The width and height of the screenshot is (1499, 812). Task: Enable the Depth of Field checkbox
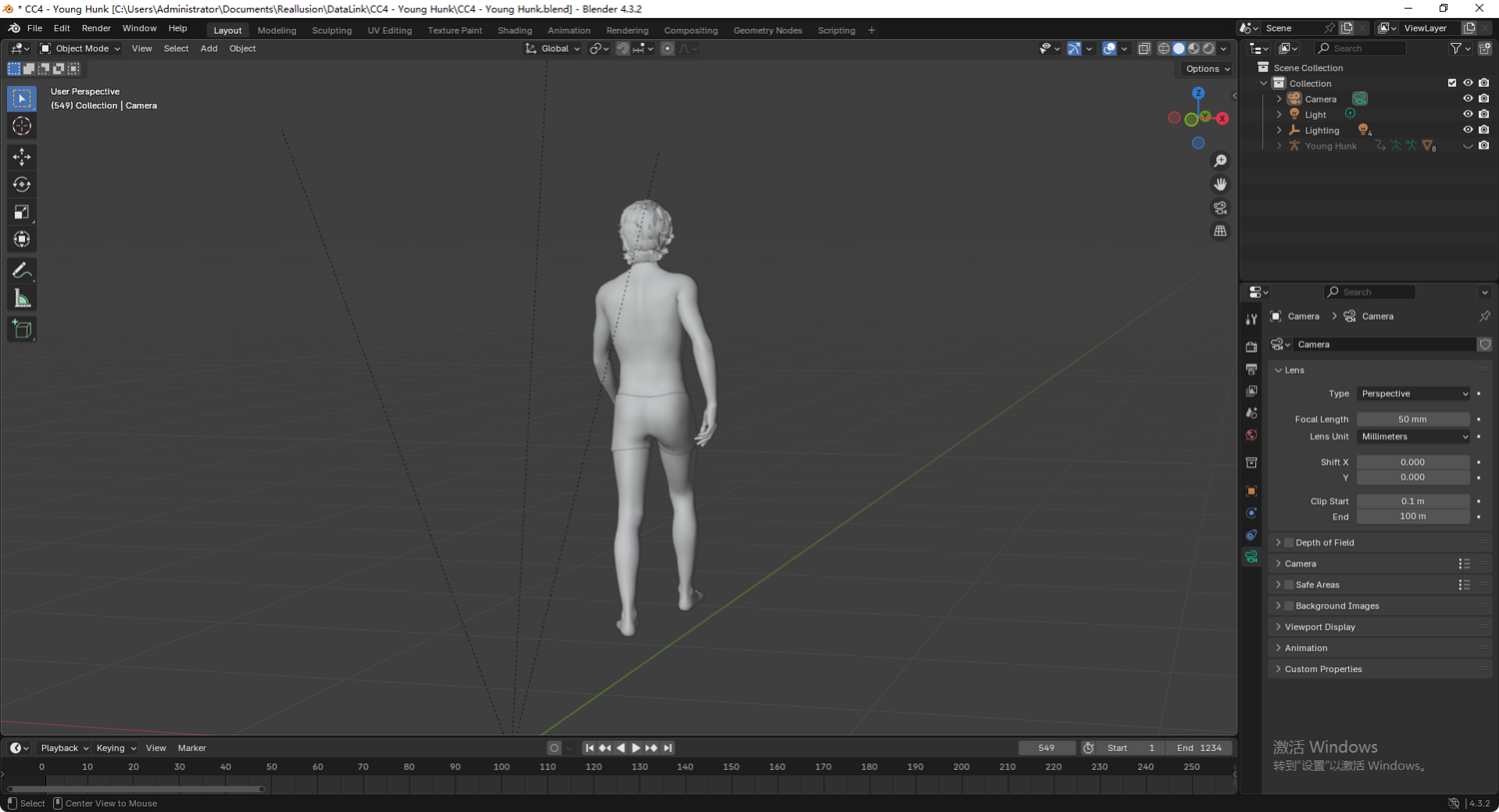tap(1289, 543)
